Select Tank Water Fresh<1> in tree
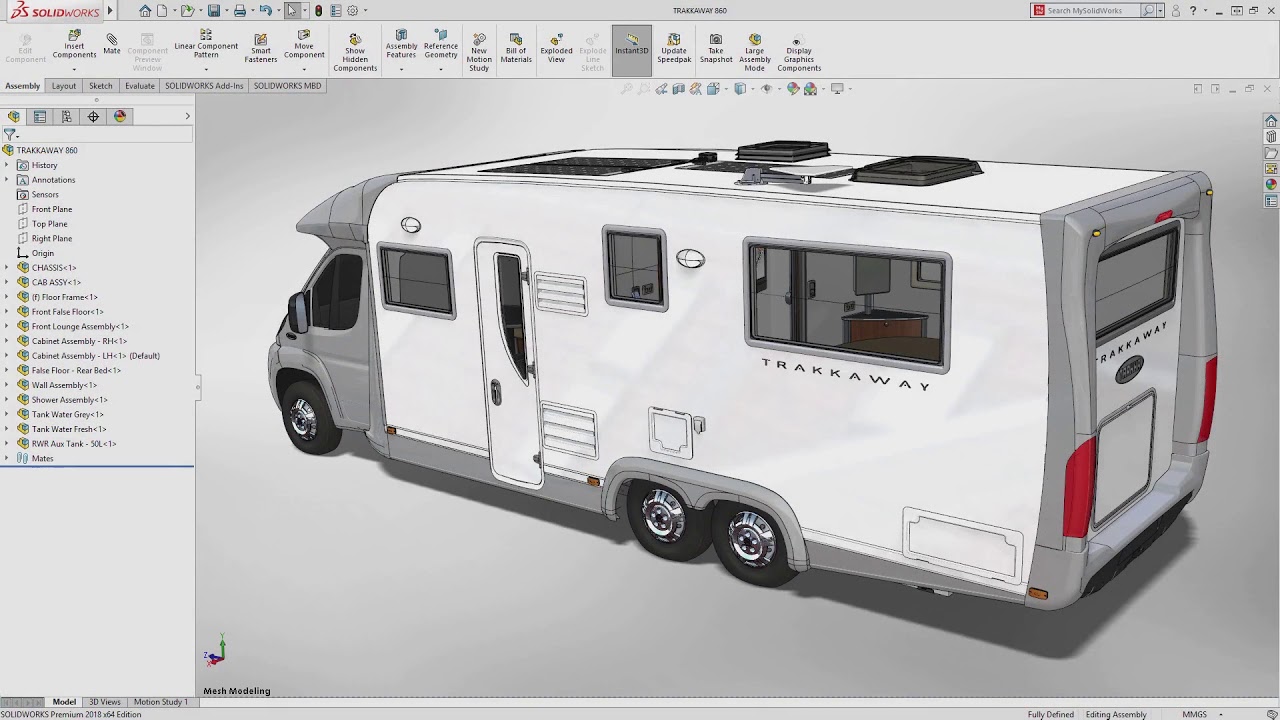The height and width of the screenshot is (720, 1280). point(69,429)
